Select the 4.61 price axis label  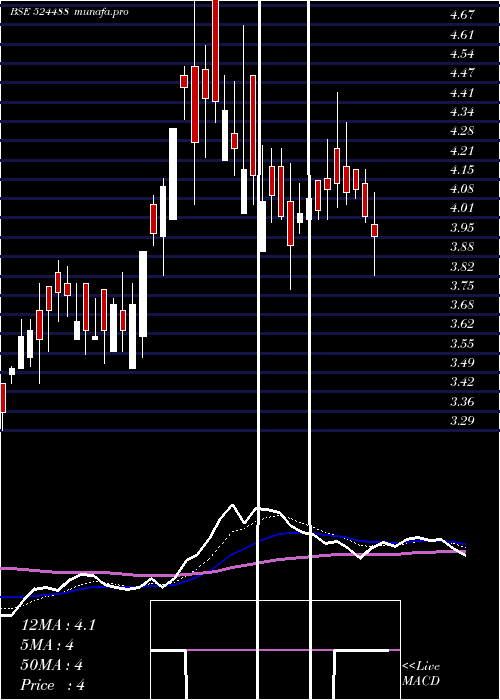click(x=462, y=34)
